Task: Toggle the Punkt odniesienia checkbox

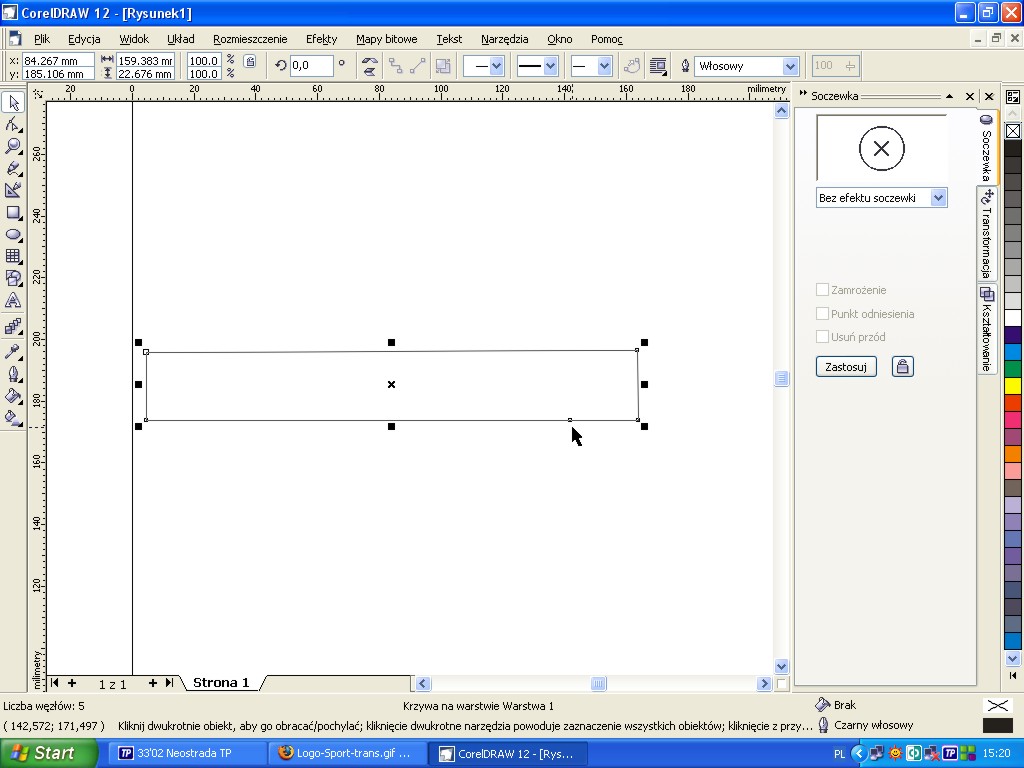Action: coord(823,314)
